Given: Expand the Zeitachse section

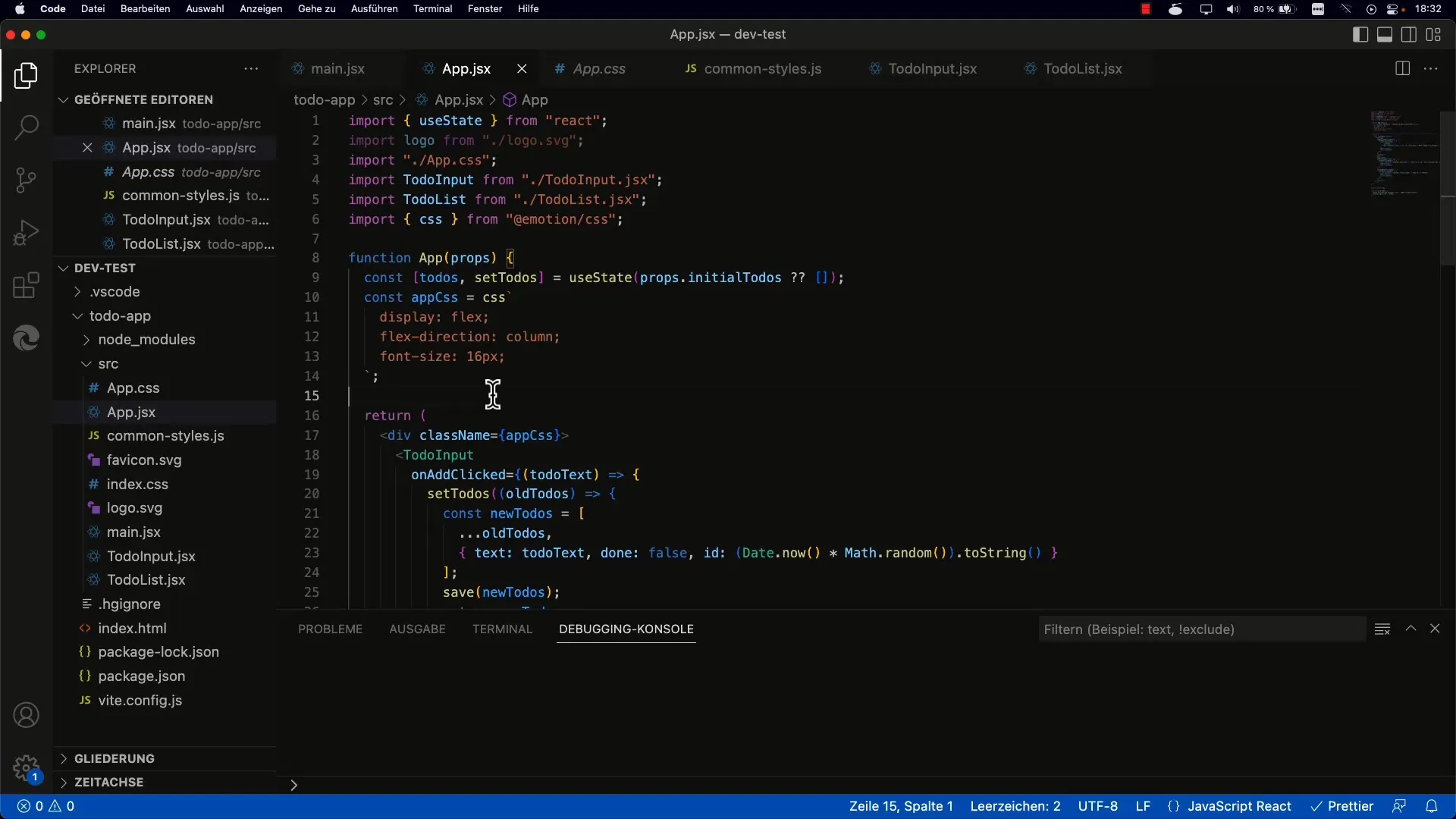Looking at the screenshot, I should pos(108,782).
